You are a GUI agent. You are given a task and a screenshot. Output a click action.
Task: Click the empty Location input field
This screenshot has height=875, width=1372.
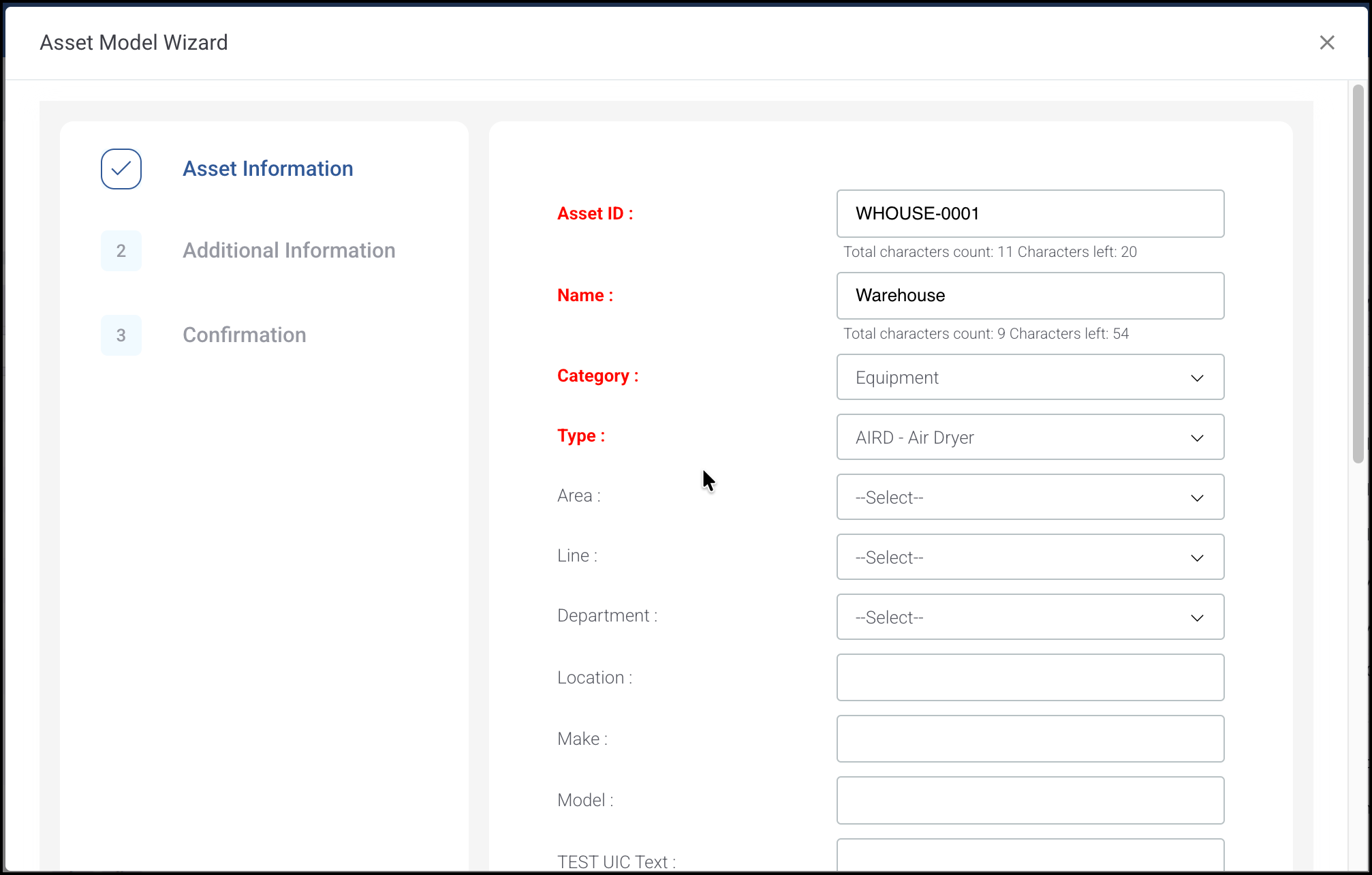point(1029,677)
